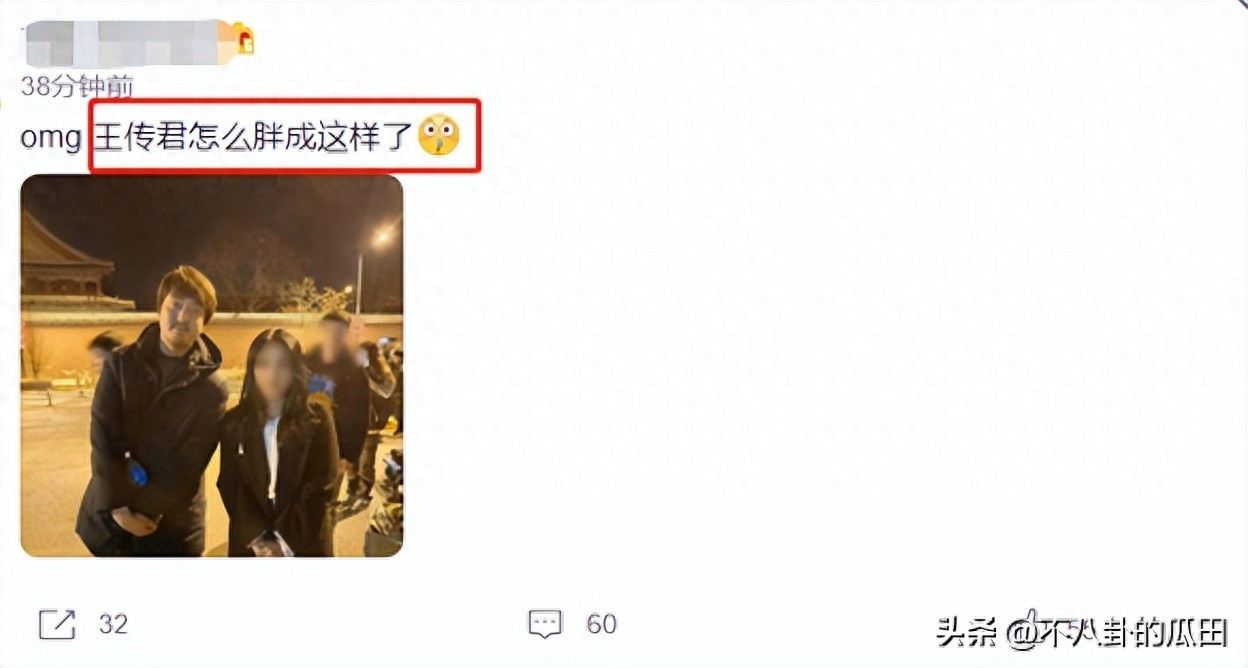Viewport: 1248px width, 668px height.
Task: Click the 38分钟前 timestamp
Action: click(77, 87)
